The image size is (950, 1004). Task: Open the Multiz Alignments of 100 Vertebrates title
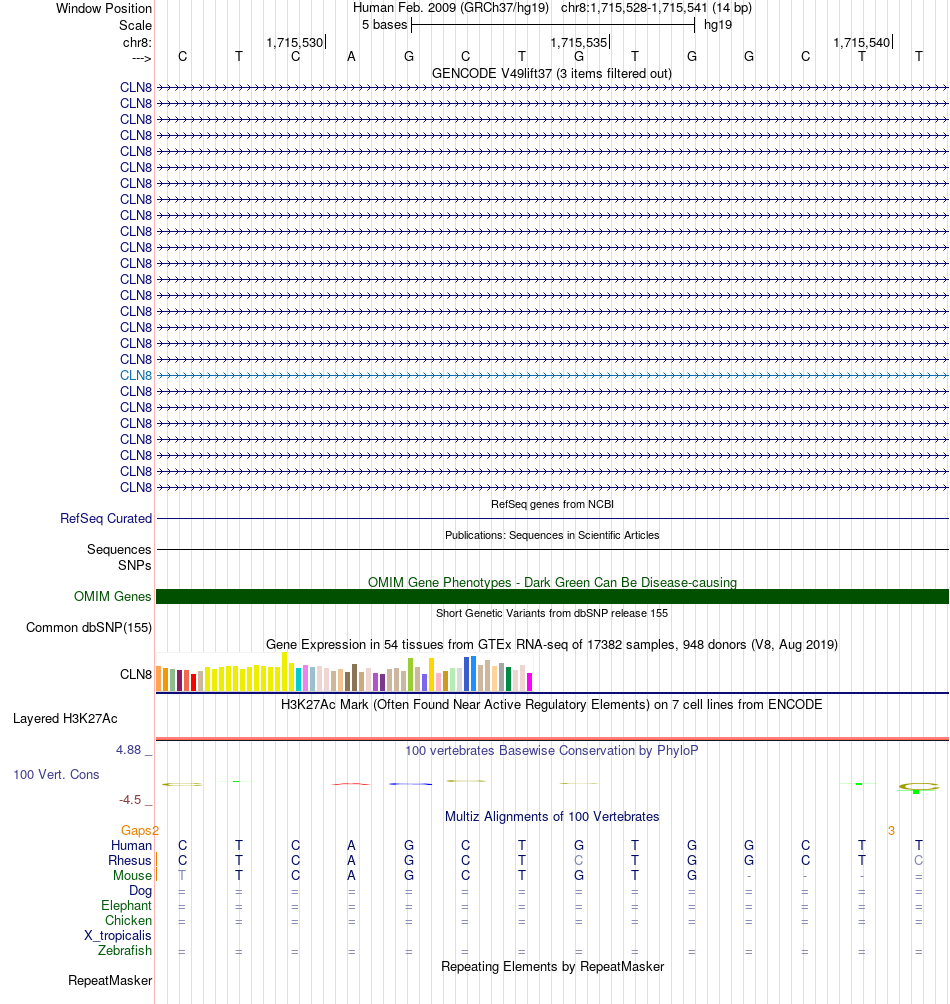click(x=552, y=816)
